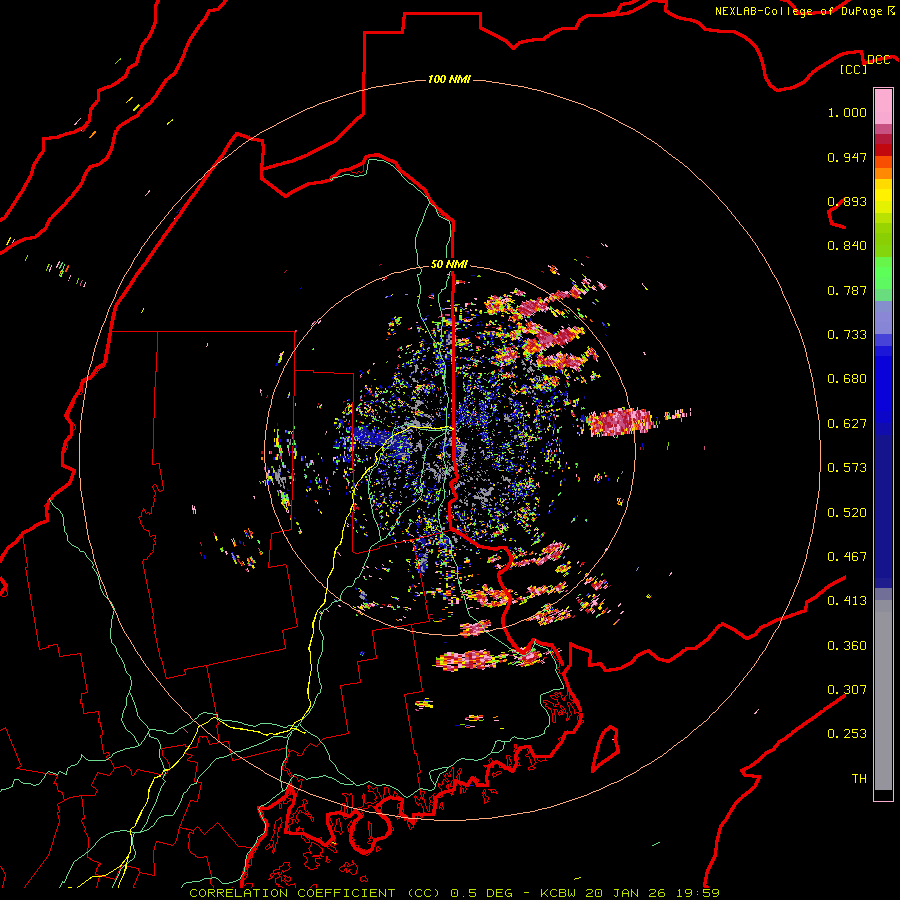Click the 0.413 scale value
This screenshot has height=900, width=900.
[847, 601]
